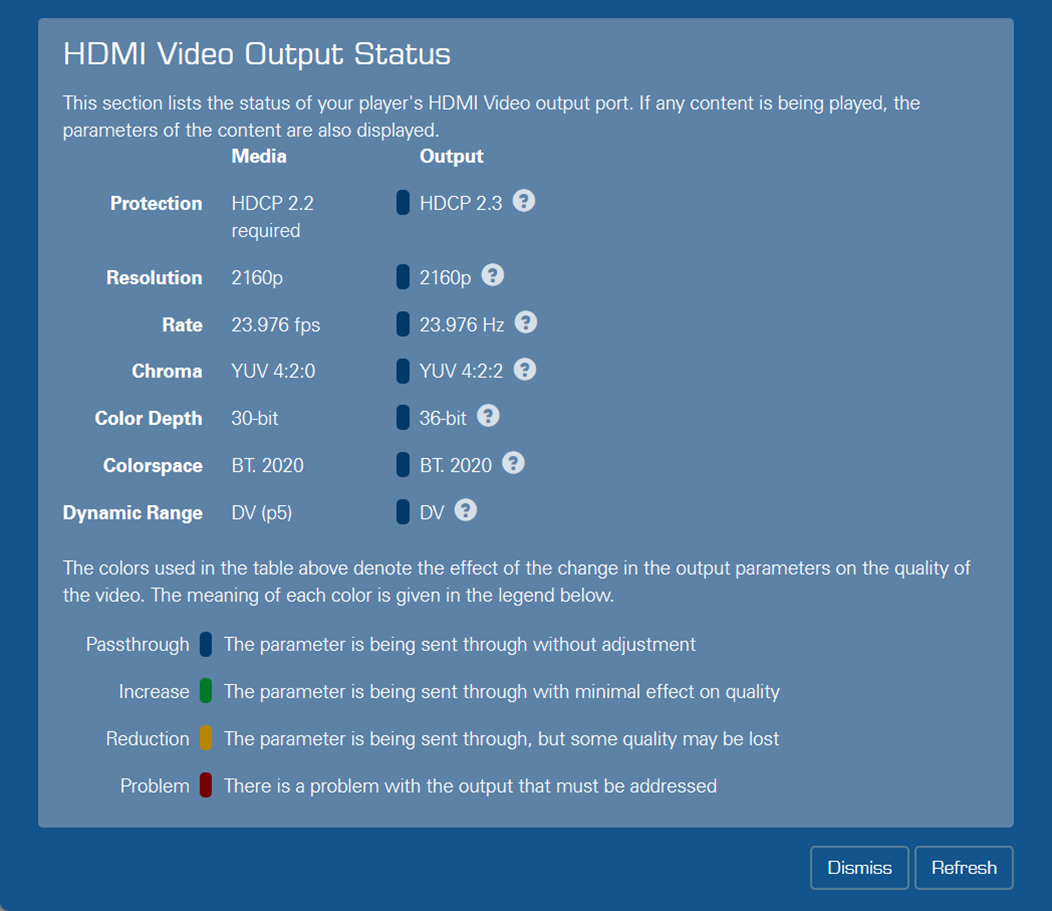Click the Color Depth output status indicator
1052x911 pixels.
(403, 417)
